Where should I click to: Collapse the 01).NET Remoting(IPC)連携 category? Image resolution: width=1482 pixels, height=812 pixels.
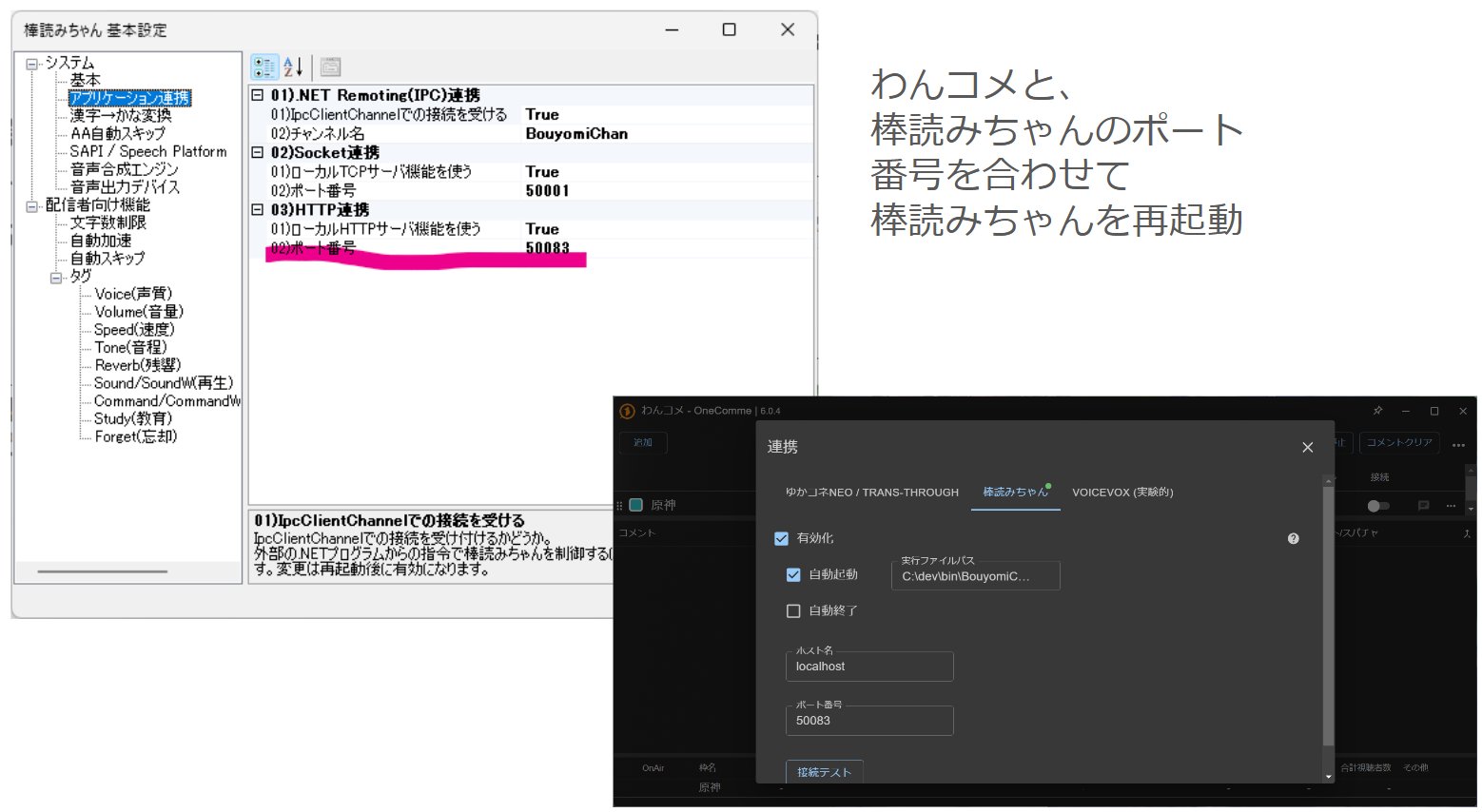coord(257,95)
